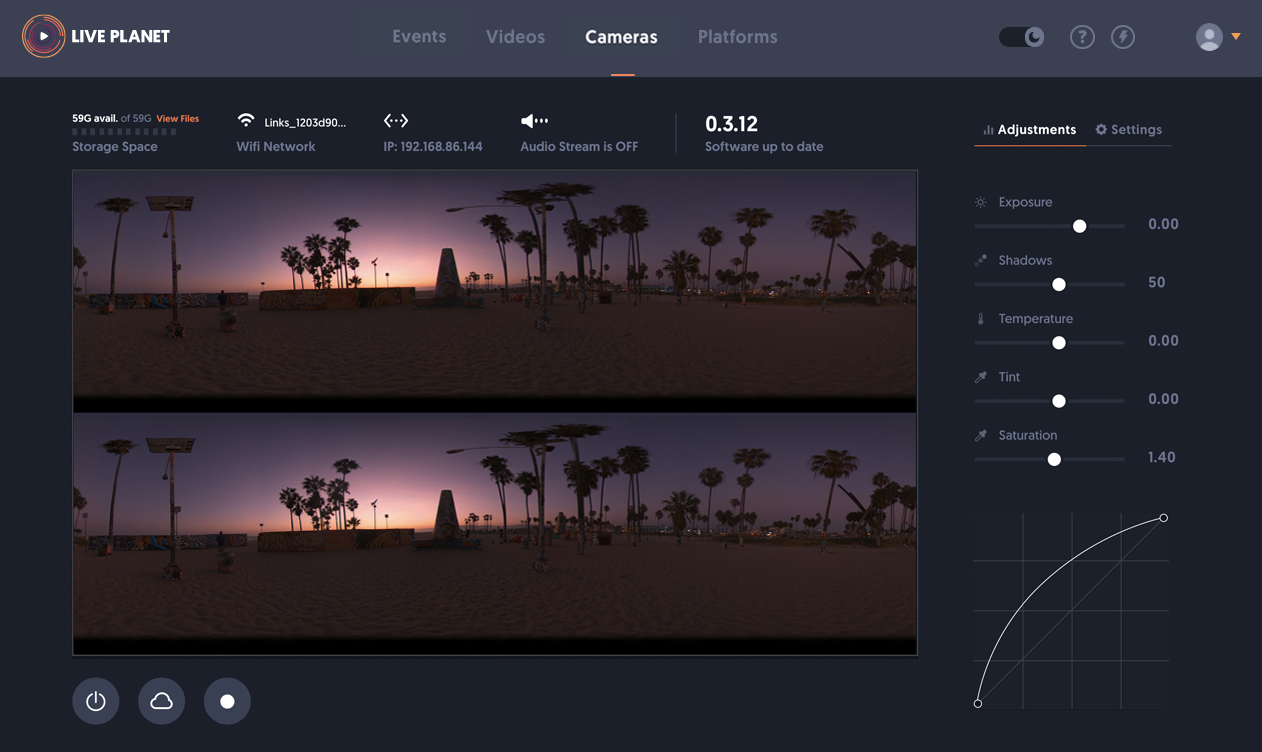
Task: Go to the Platforms tab
Action: click(x=737, y=37)
